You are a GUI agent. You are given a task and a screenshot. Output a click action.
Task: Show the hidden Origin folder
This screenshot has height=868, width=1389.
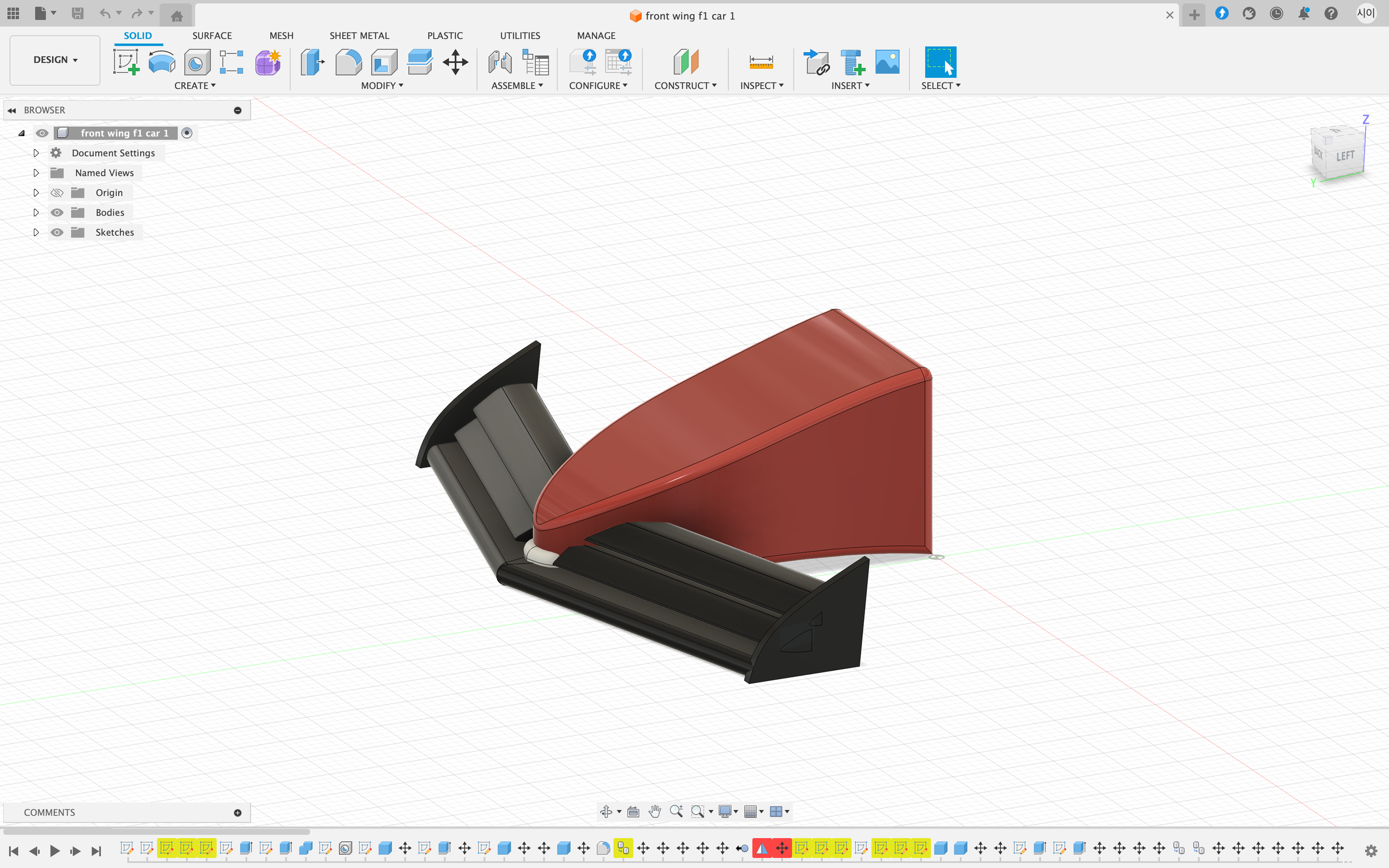pos(57,193)
